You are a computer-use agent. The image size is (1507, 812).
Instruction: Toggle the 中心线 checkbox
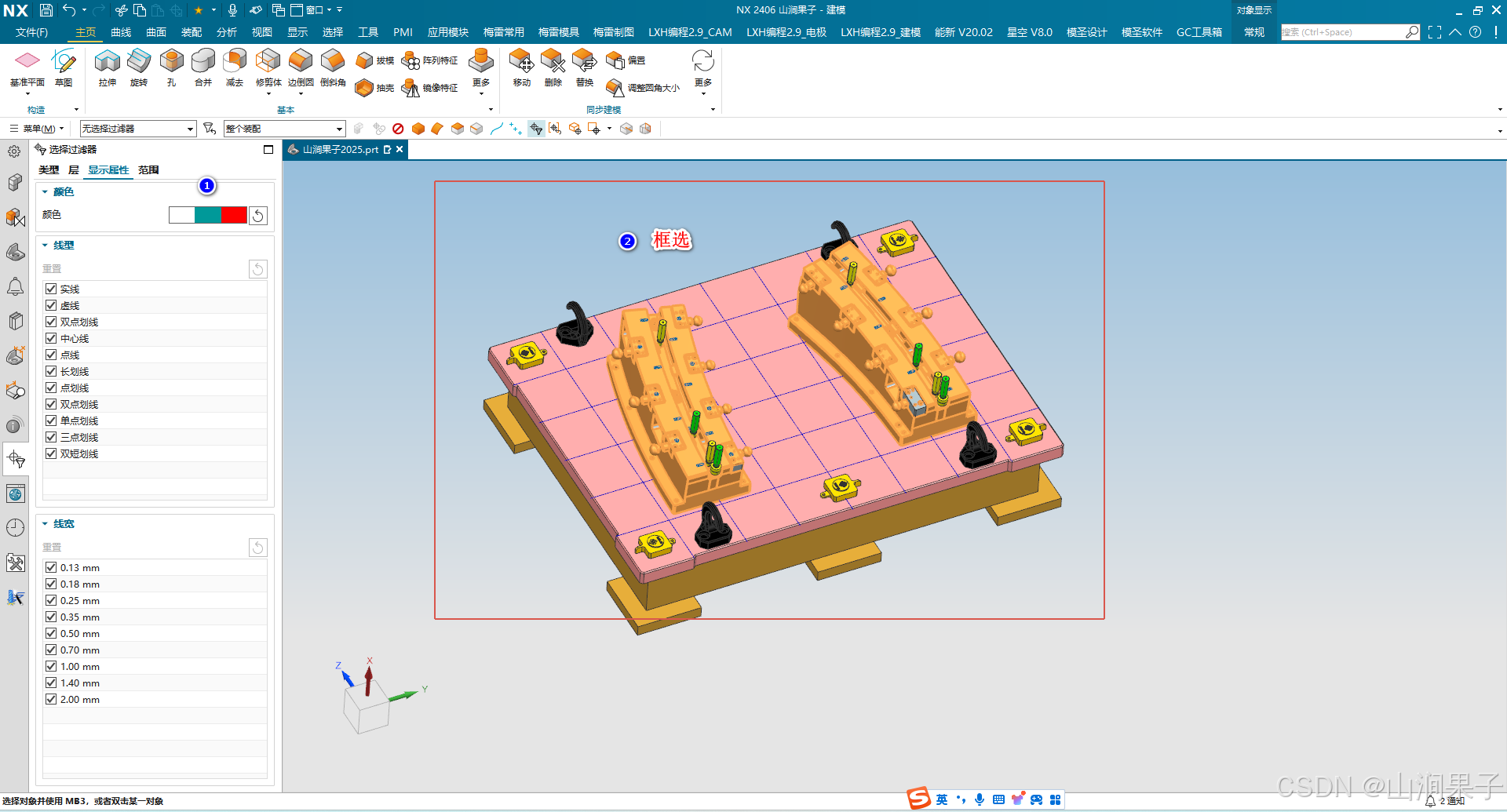pyautogui.click(x=51, y=338)
